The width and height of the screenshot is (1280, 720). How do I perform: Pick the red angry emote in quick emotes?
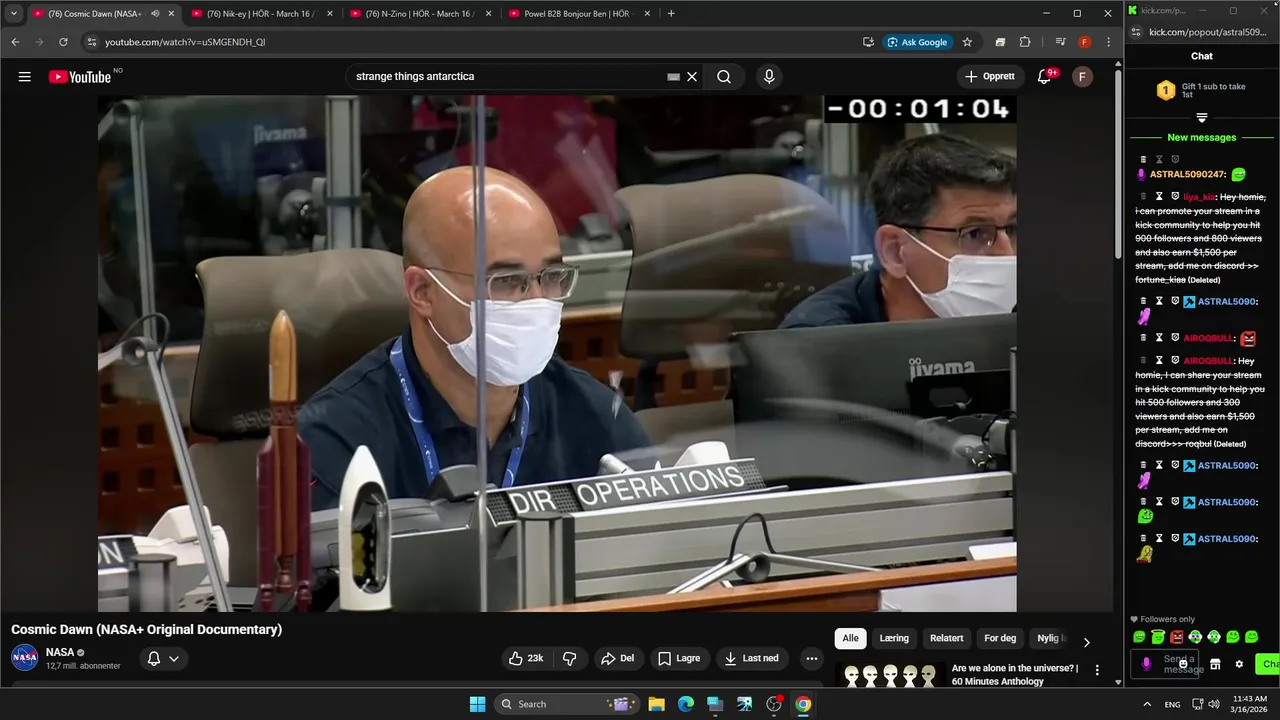1177,637
